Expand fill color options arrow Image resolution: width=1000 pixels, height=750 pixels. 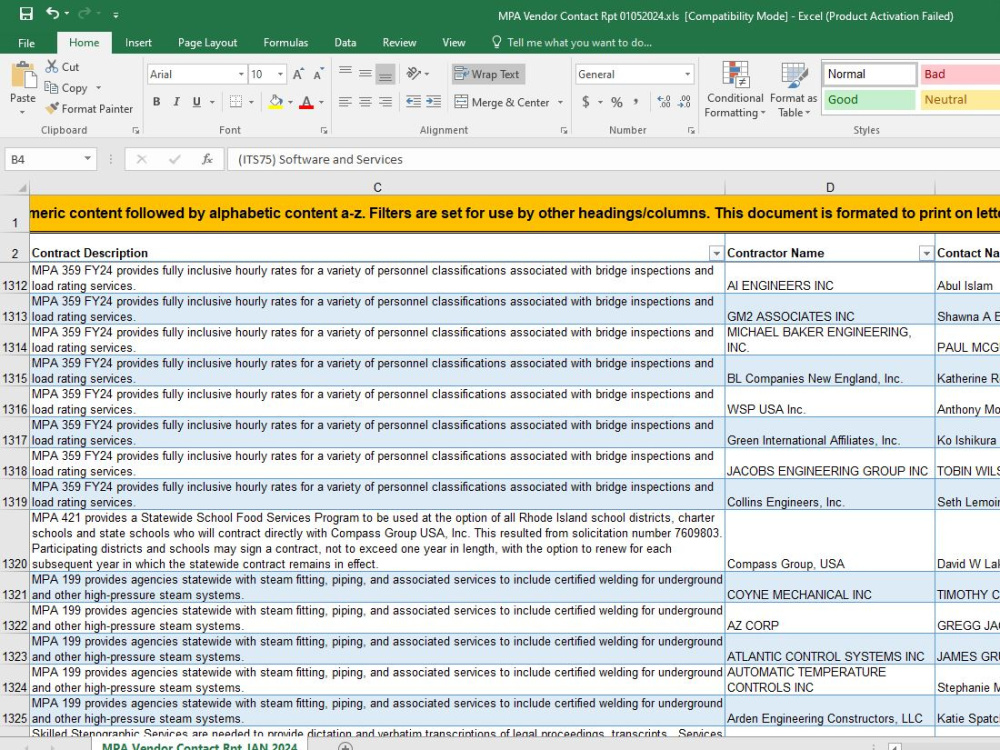point(290,102)
